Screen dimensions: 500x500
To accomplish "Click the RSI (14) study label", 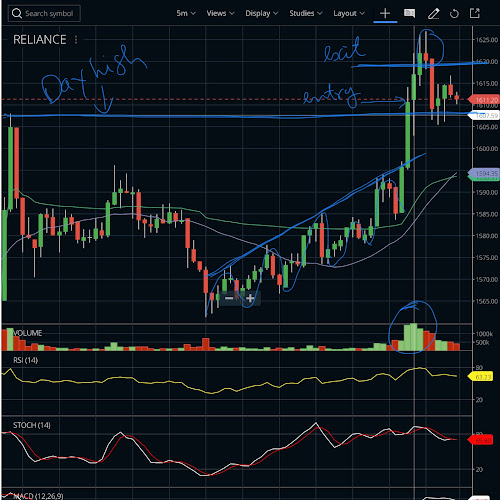I will click(25, 360).
